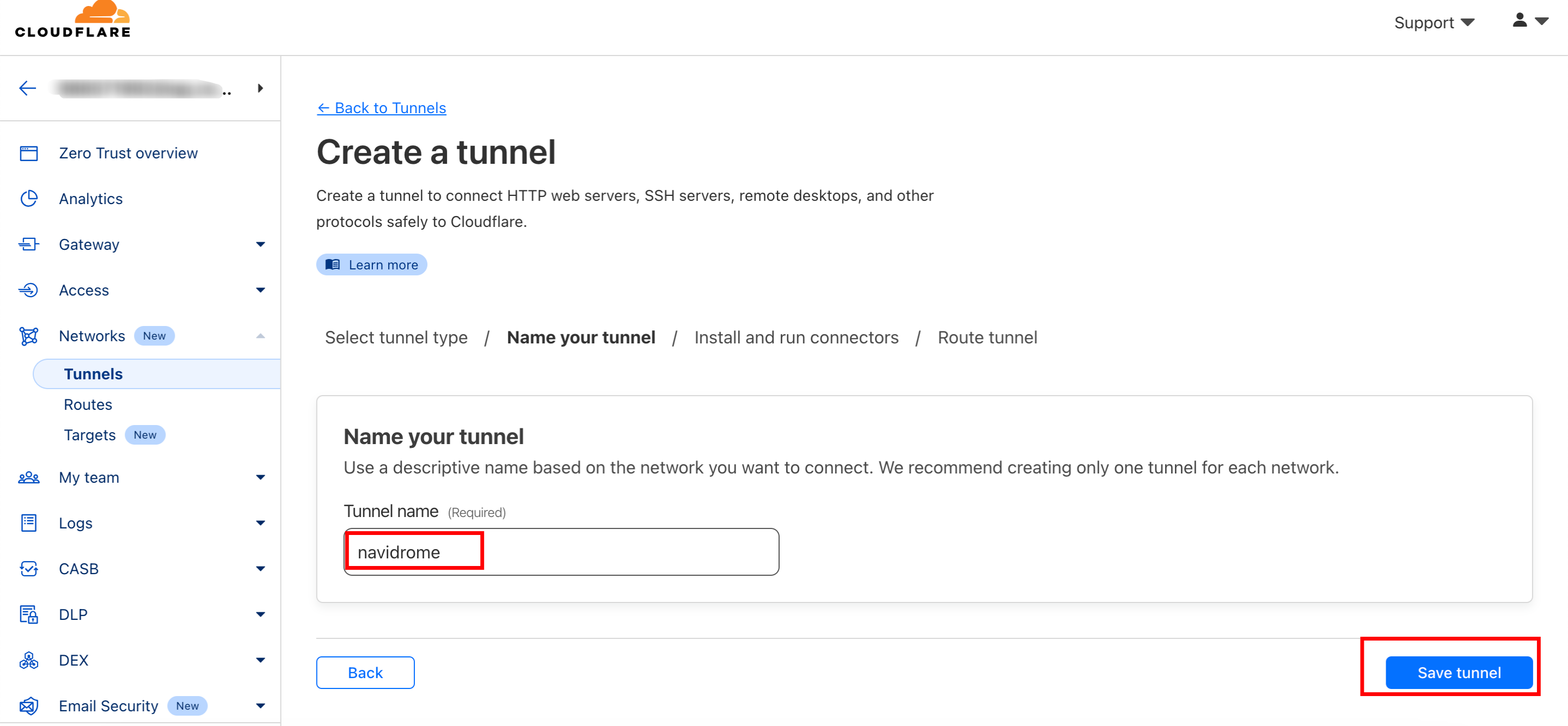The image size is (1568, 726).
Task: Click the CASB sidebar icon
Action: click(29, 569)
